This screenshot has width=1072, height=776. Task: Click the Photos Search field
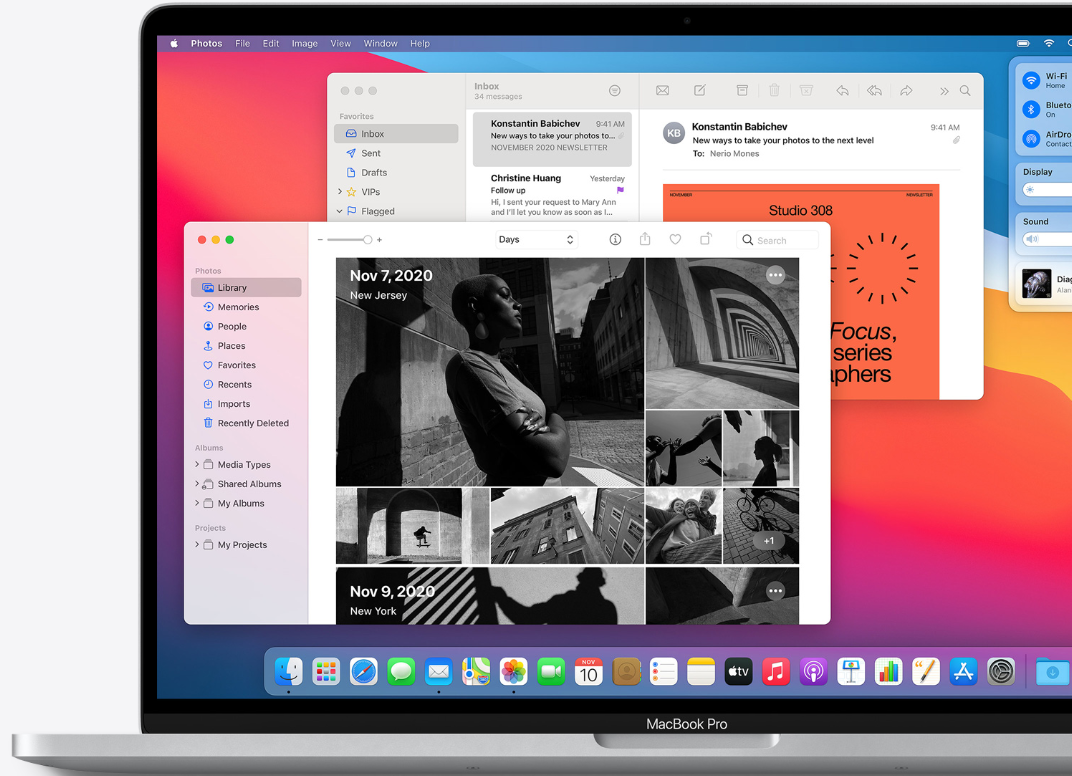[778, 240]
